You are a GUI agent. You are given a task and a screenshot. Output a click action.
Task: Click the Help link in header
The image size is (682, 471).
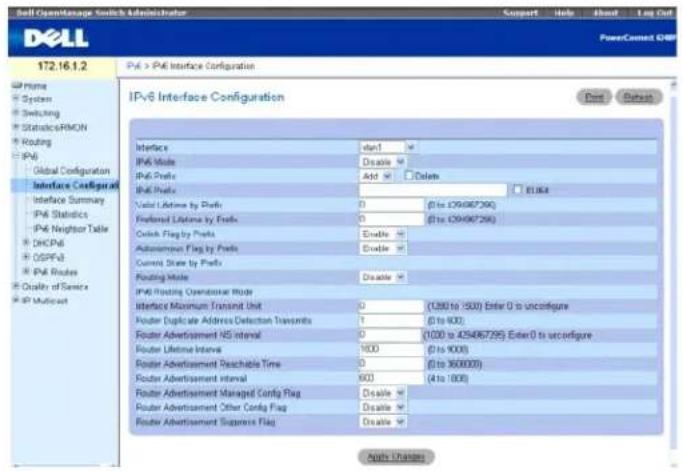[564, 13]
